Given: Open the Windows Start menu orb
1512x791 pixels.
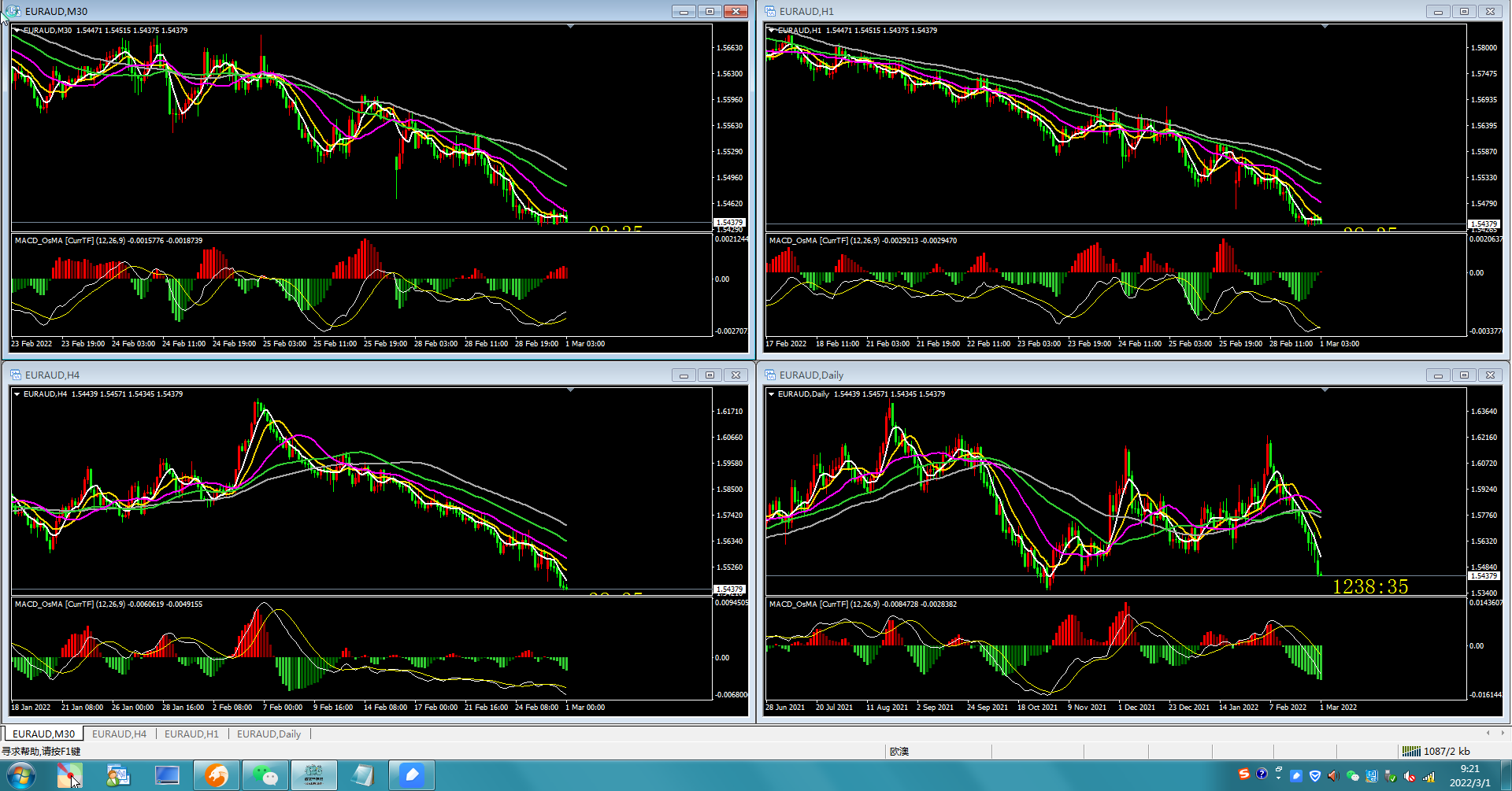Looking at the screenshot, I should point(20,776).
